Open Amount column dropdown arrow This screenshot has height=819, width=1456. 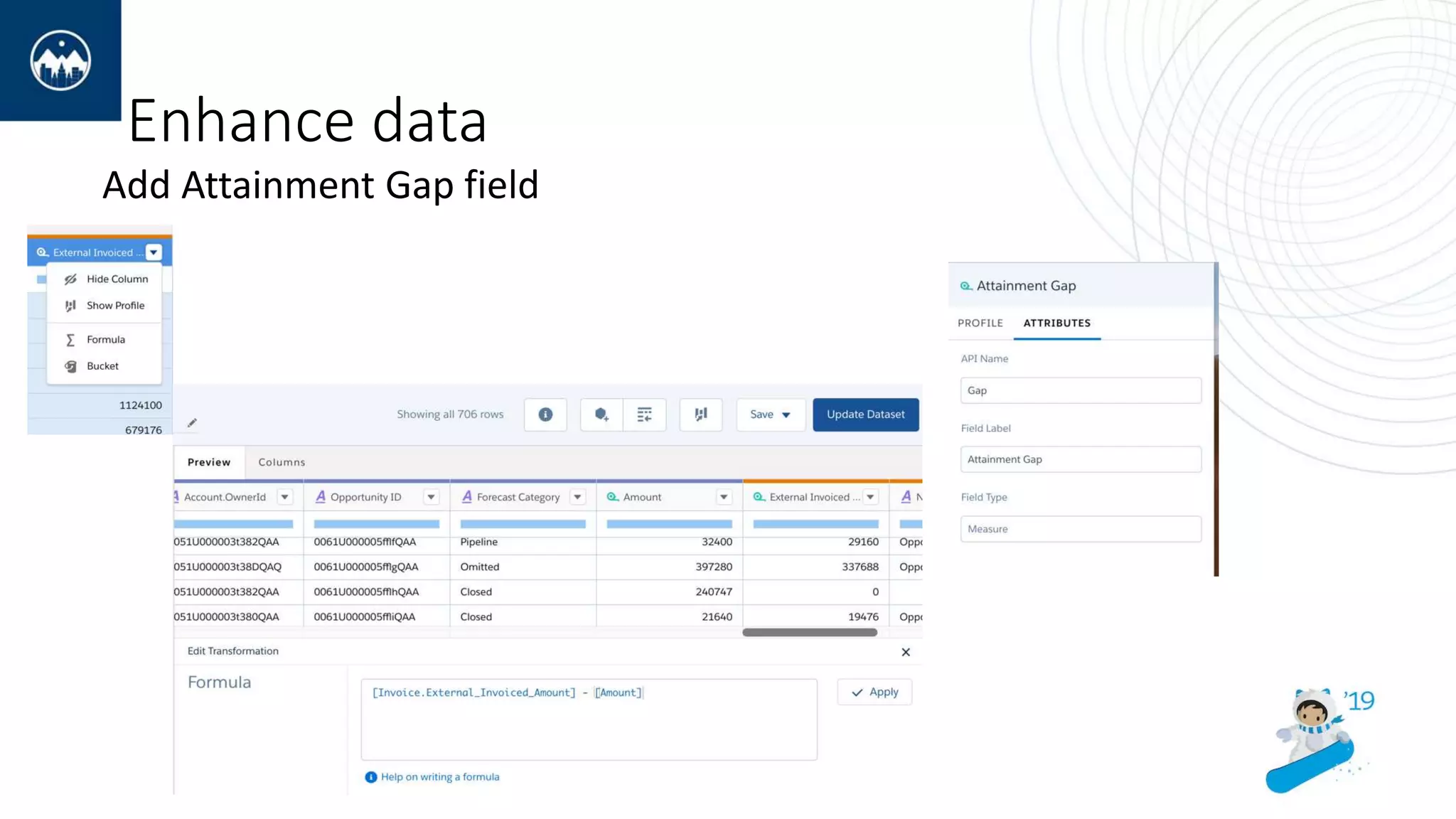724,497
